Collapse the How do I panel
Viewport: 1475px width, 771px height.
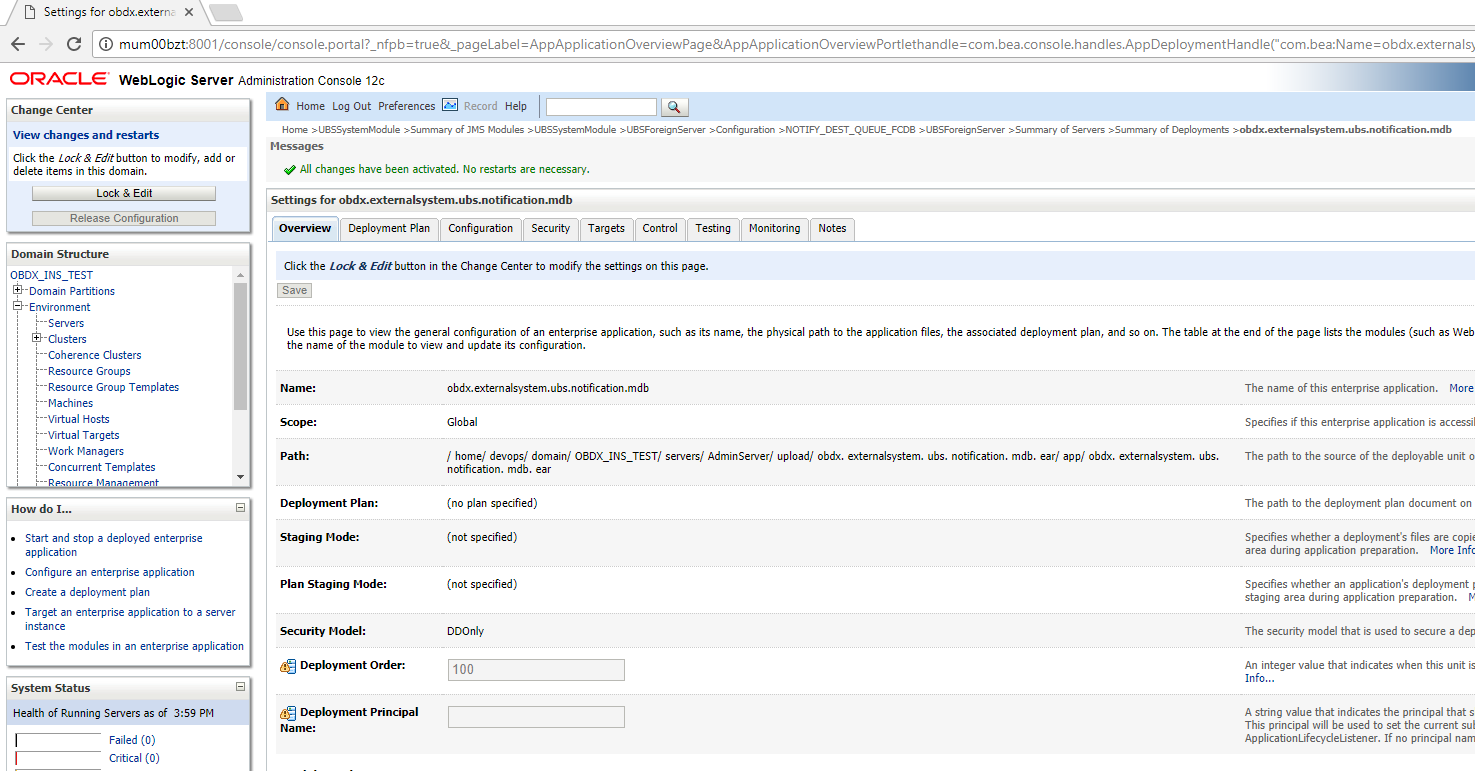[x=240, y=508]
